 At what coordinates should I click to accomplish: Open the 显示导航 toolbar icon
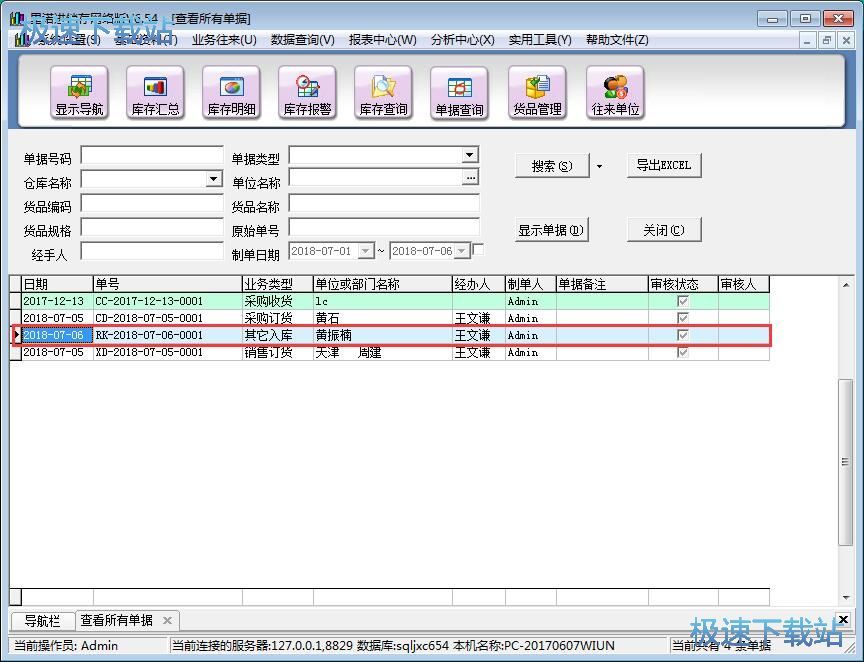(x=79, y=92)
